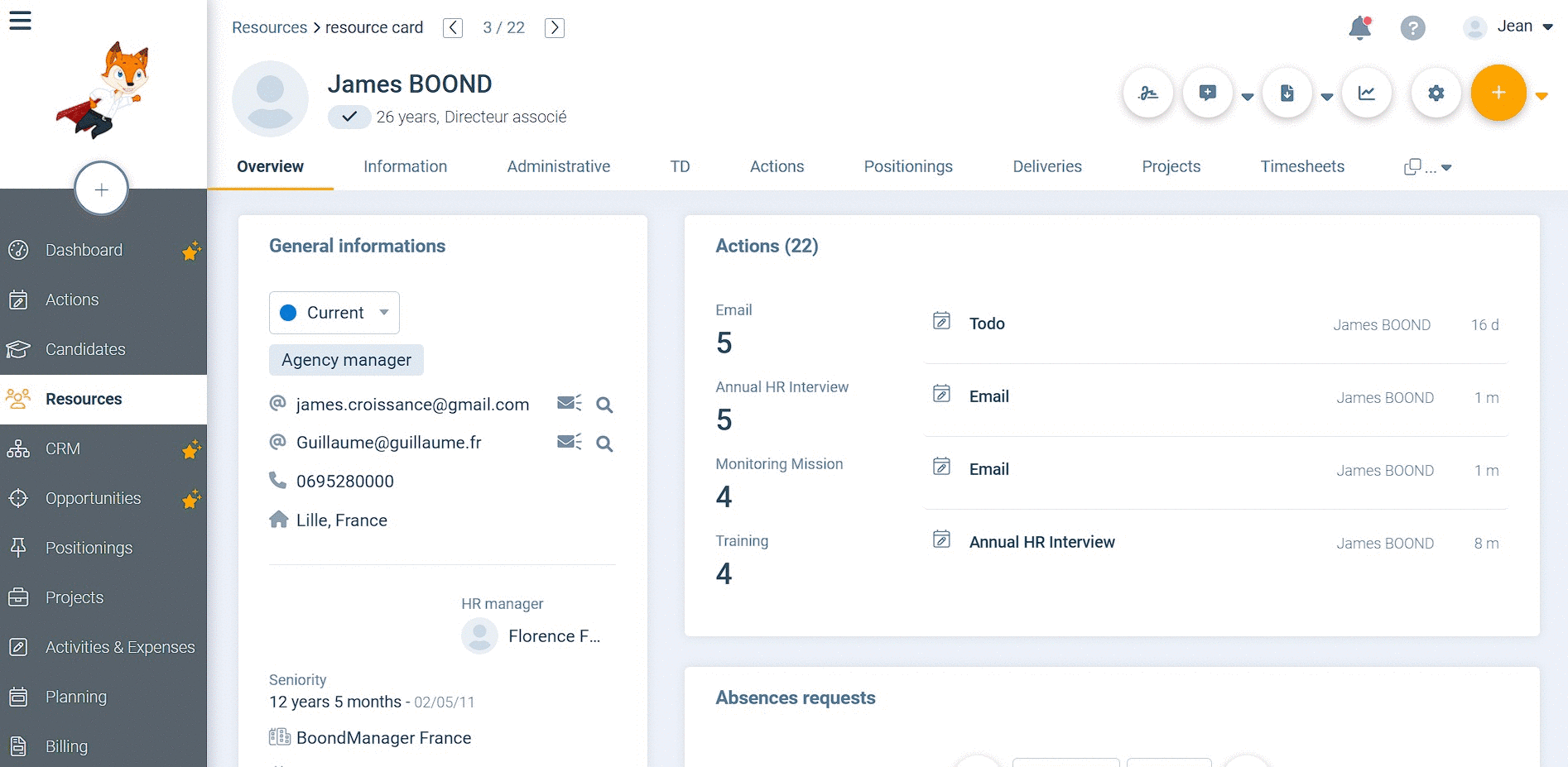Go to next resource card arrow

[555, 28]
